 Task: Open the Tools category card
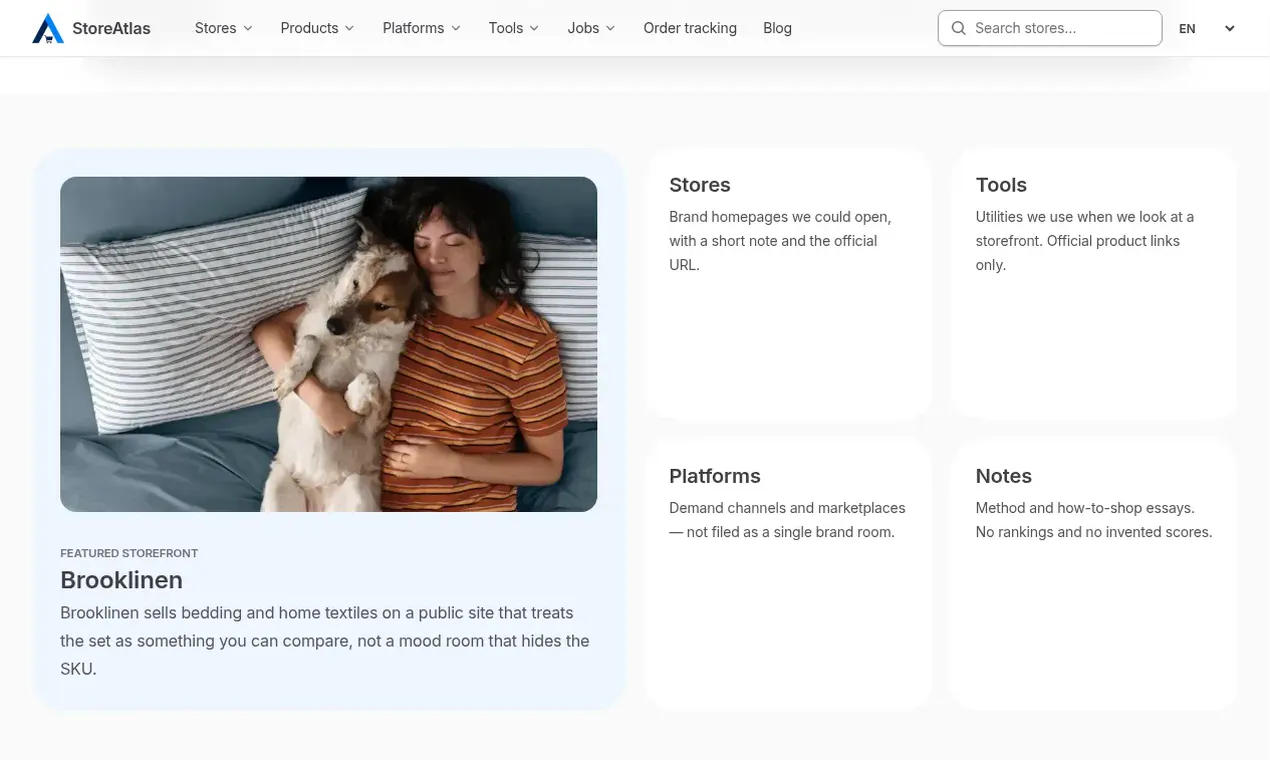[x=1095, y=284]
